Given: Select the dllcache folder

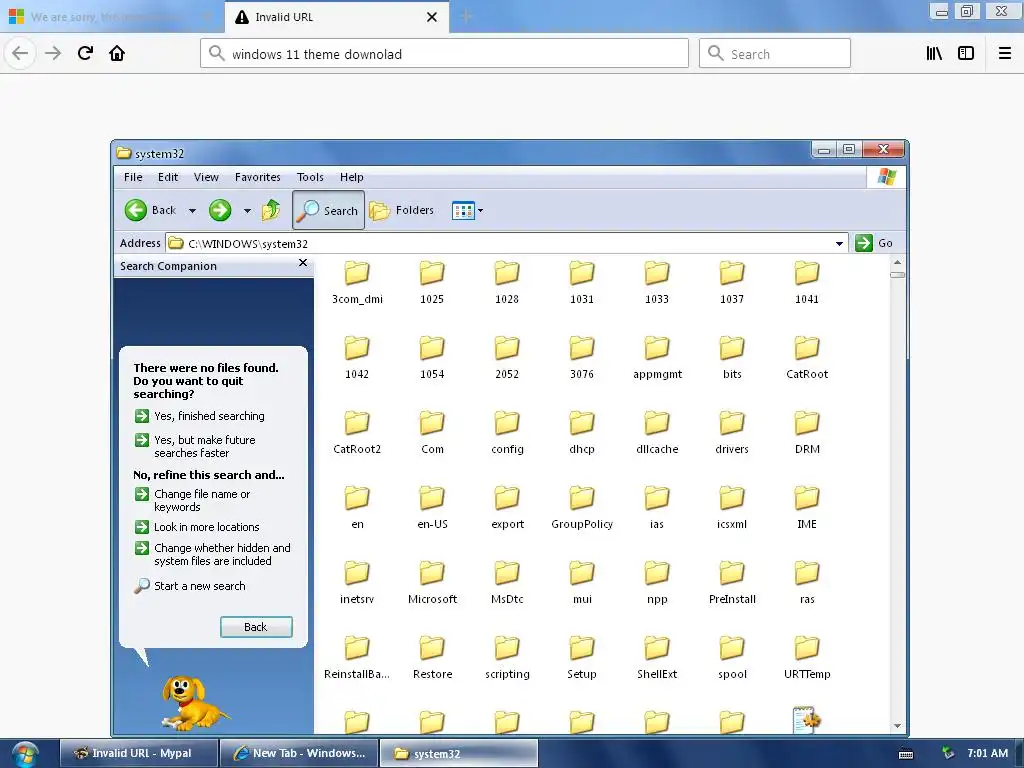Looking at the screenshot, I should [657, 434].
